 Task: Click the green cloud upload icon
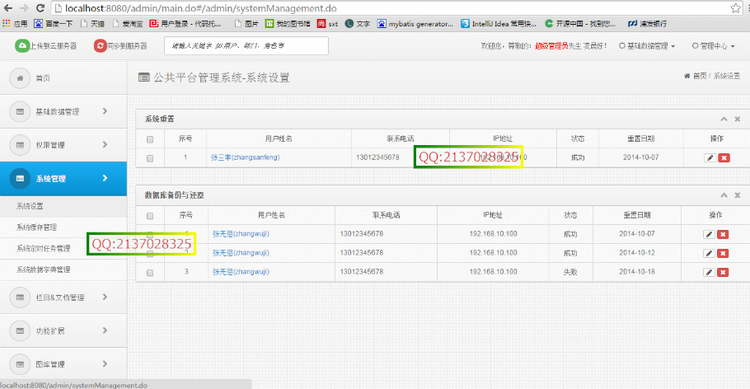(22, 45)
